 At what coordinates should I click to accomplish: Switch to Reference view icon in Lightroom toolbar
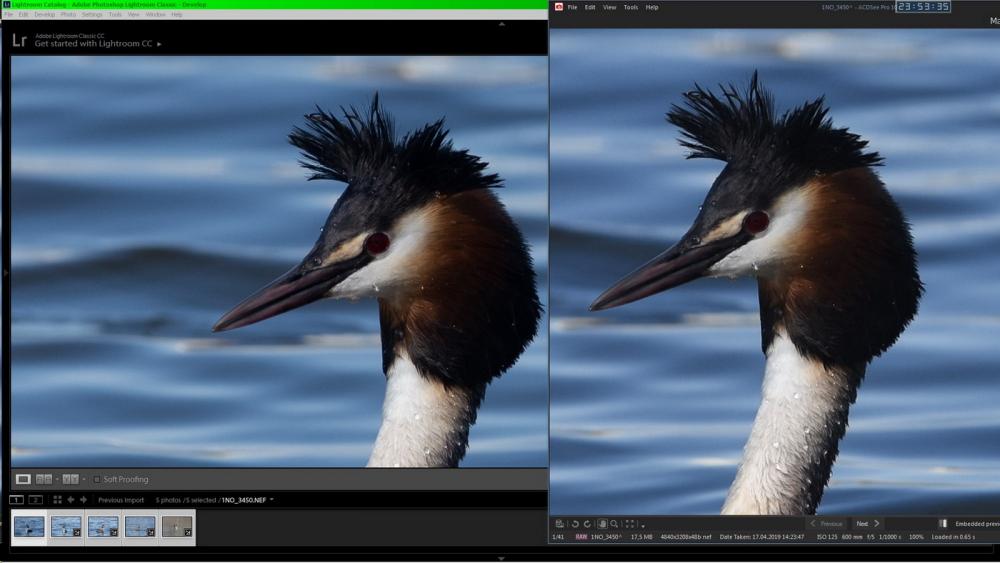pyautogui.click(x=44, y=479)
